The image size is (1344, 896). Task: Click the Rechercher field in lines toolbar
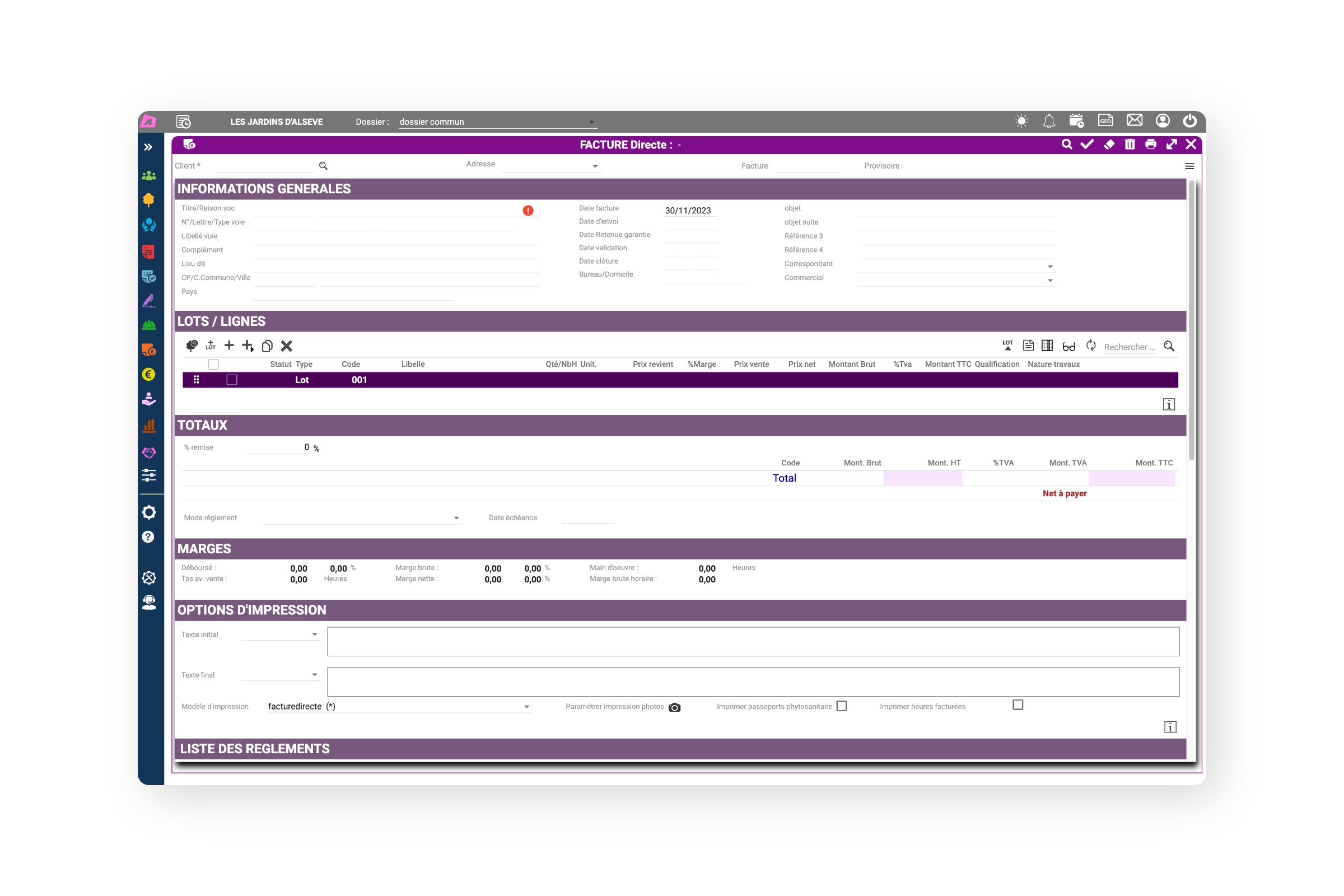tap(1128, 347)
